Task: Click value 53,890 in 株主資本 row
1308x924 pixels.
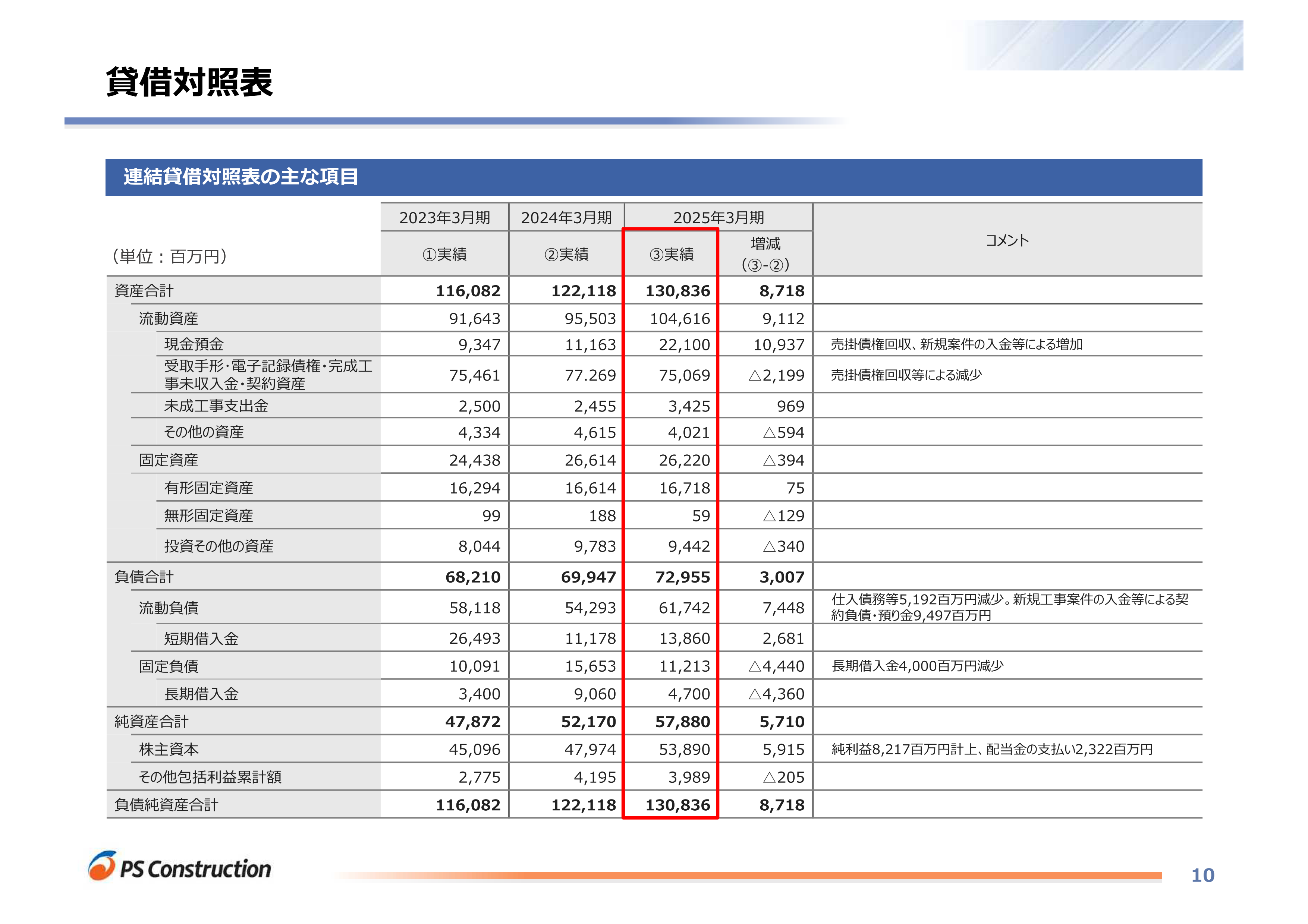Action: (x=684, y=749)
